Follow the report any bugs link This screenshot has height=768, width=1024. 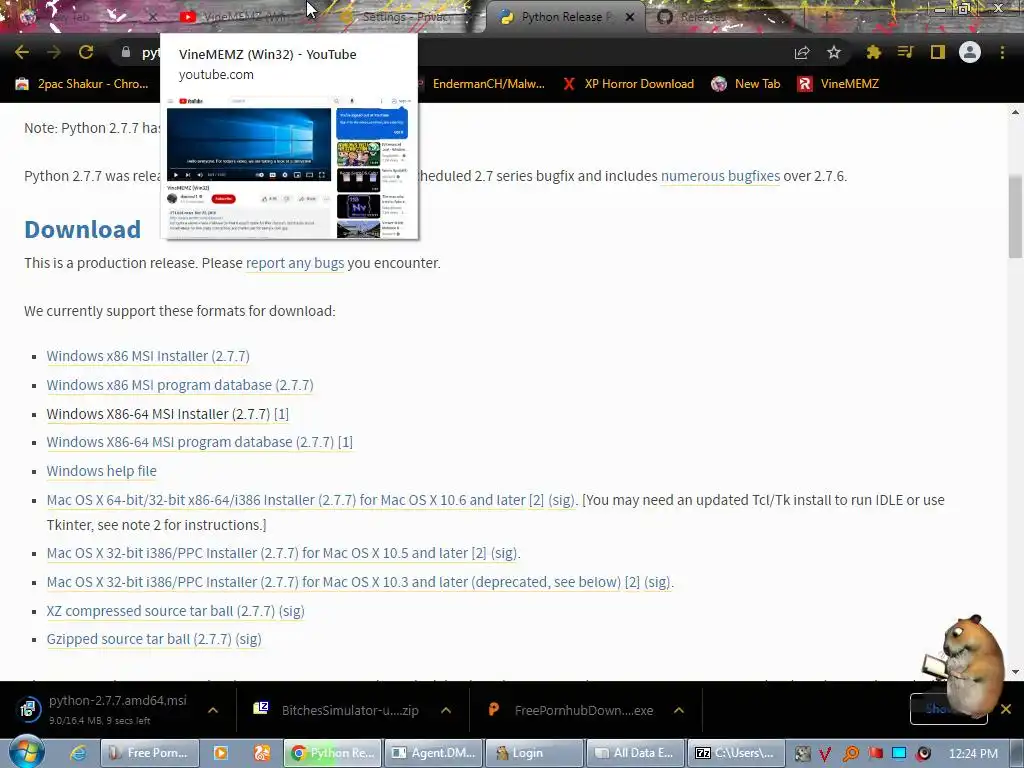(295, 263)
